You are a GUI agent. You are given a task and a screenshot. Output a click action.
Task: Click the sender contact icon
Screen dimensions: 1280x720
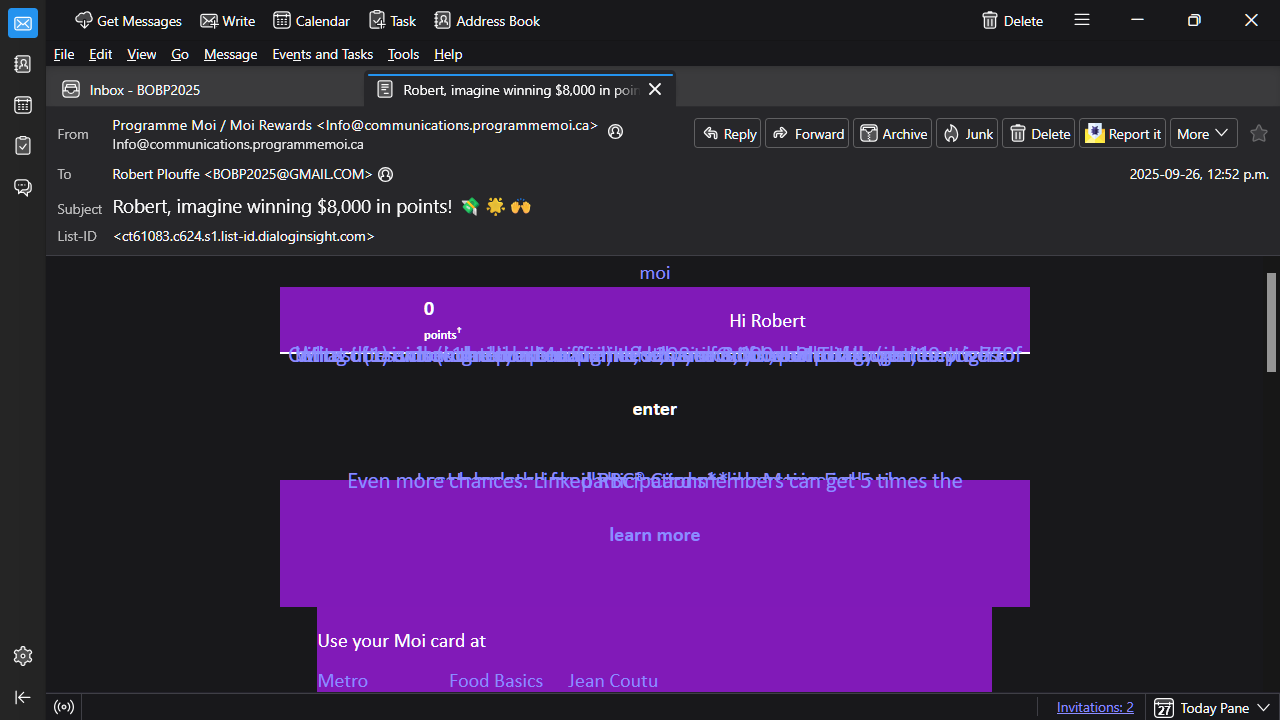616,131
